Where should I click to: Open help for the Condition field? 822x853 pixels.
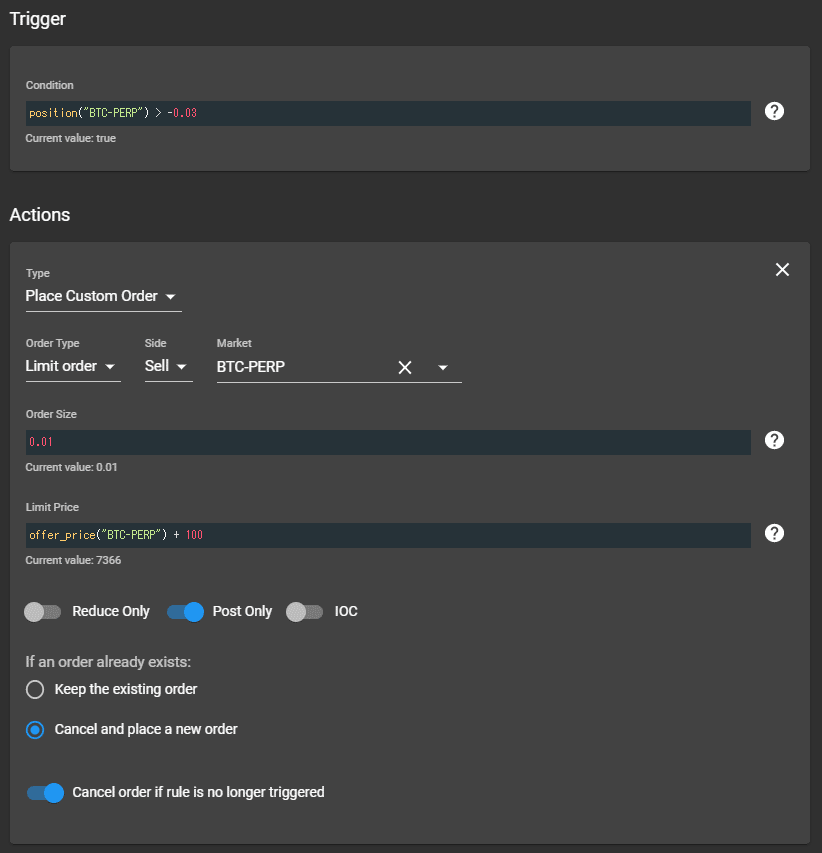coord(774,111)
